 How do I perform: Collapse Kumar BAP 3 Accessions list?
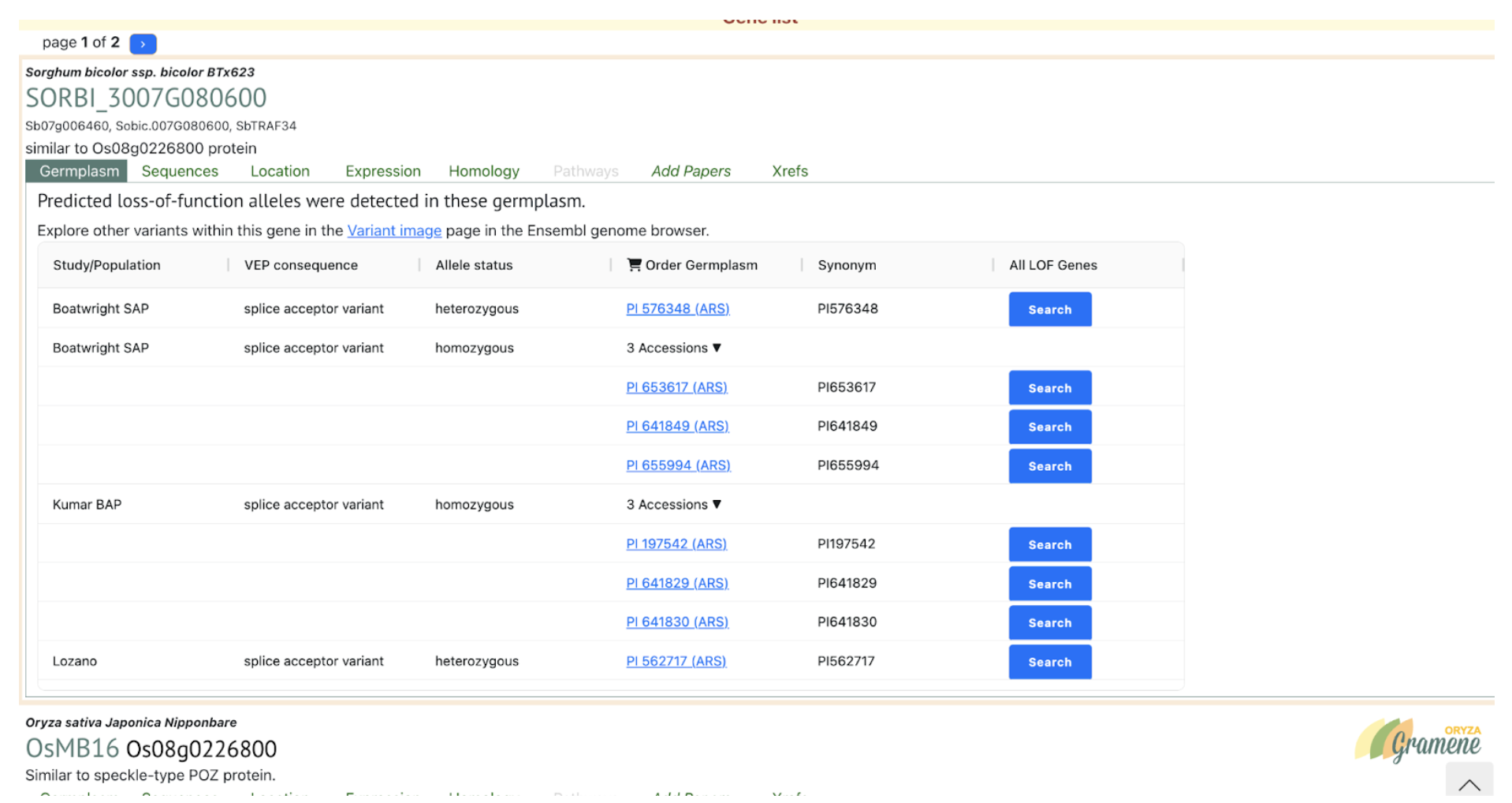click(x=673, y=505)
